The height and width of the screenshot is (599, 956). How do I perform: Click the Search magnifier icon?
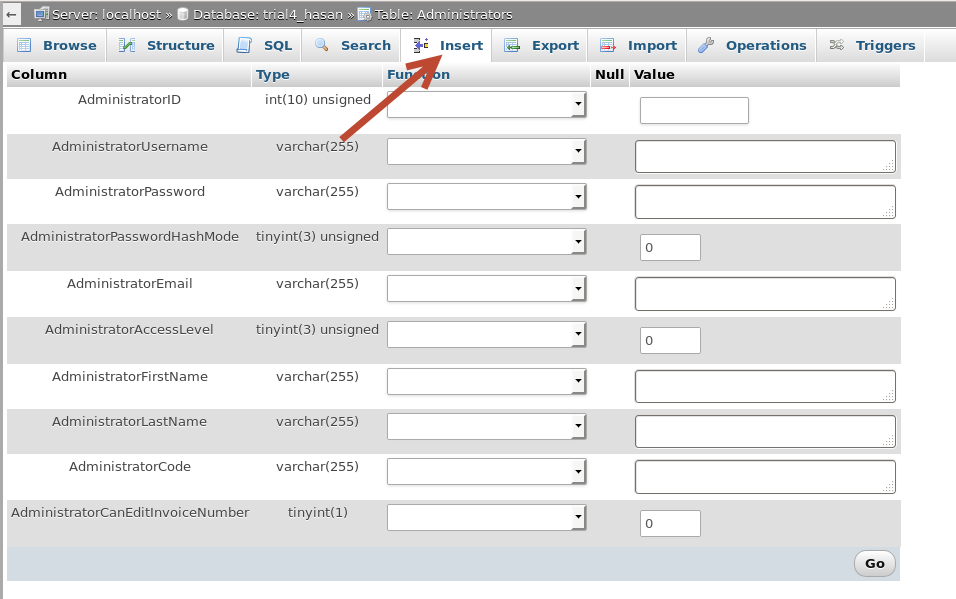coord(322,46)
